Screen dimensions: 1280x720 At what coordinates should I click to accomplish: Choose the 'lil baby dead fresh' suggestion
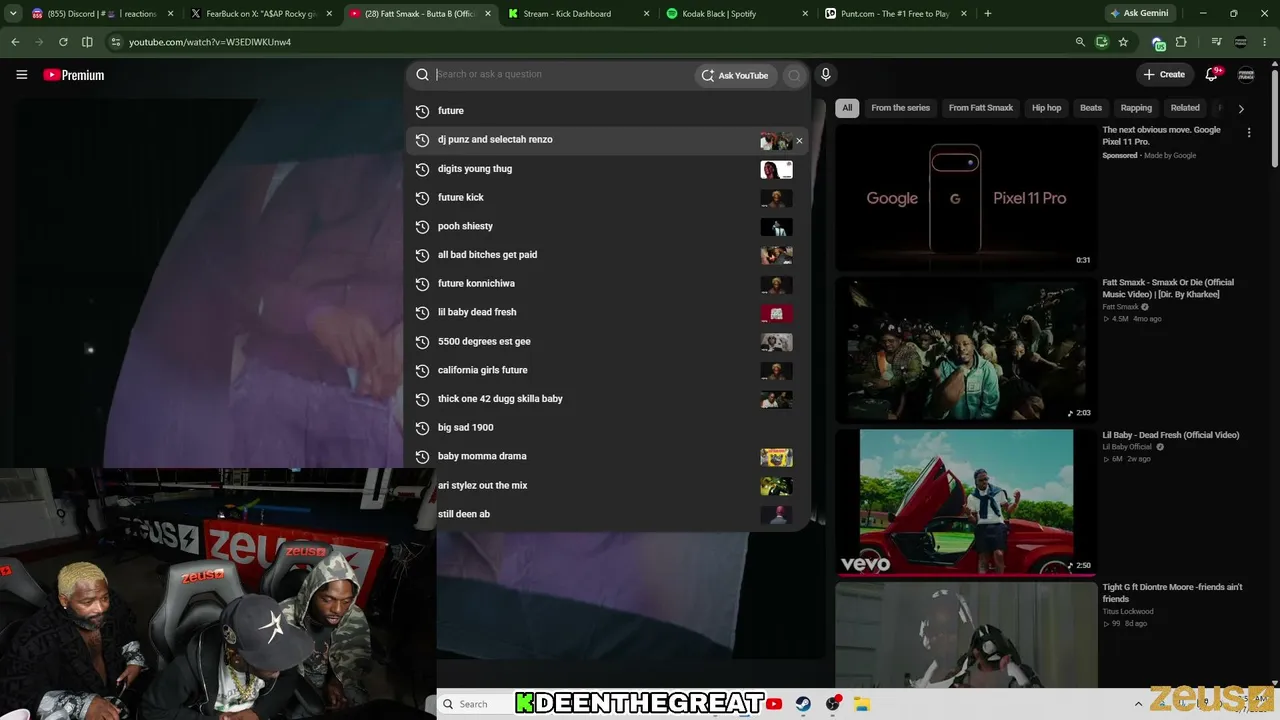[607, 312]
